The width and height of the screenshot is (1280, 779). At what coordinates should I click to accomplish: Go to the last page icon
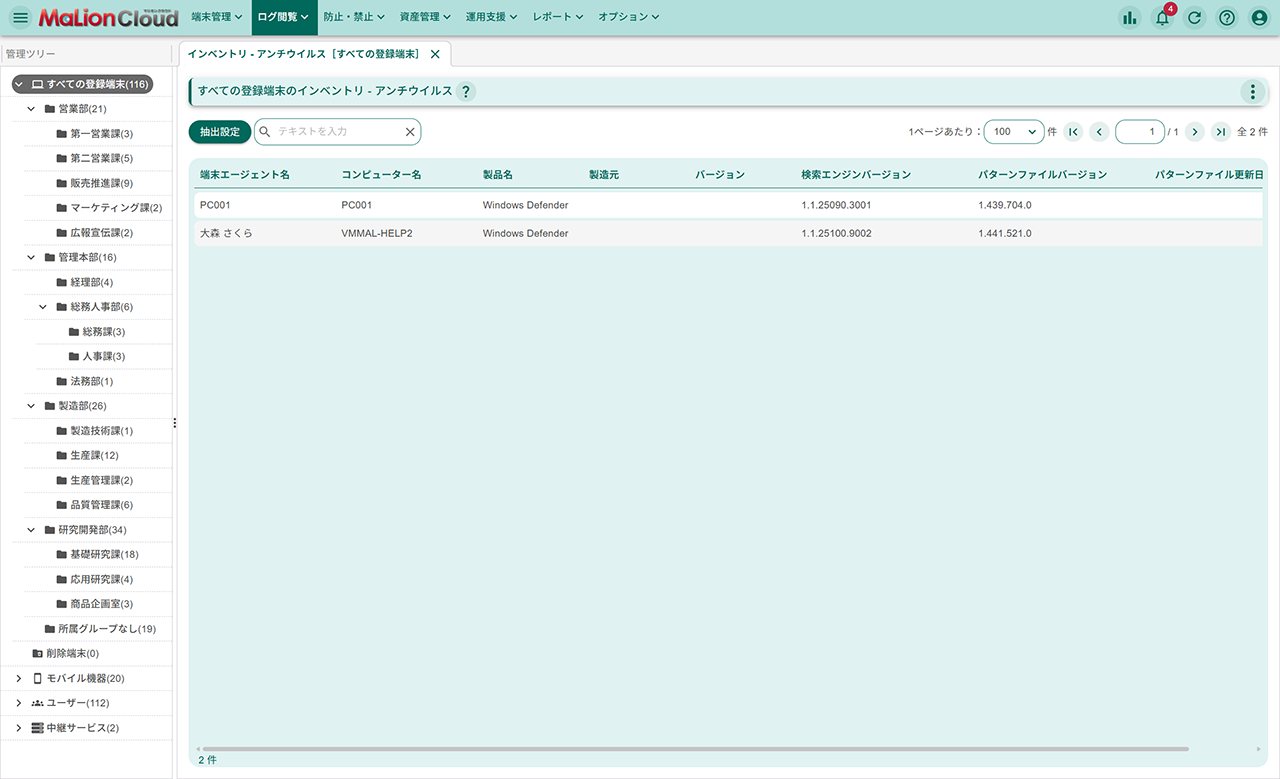point(1220,132)
